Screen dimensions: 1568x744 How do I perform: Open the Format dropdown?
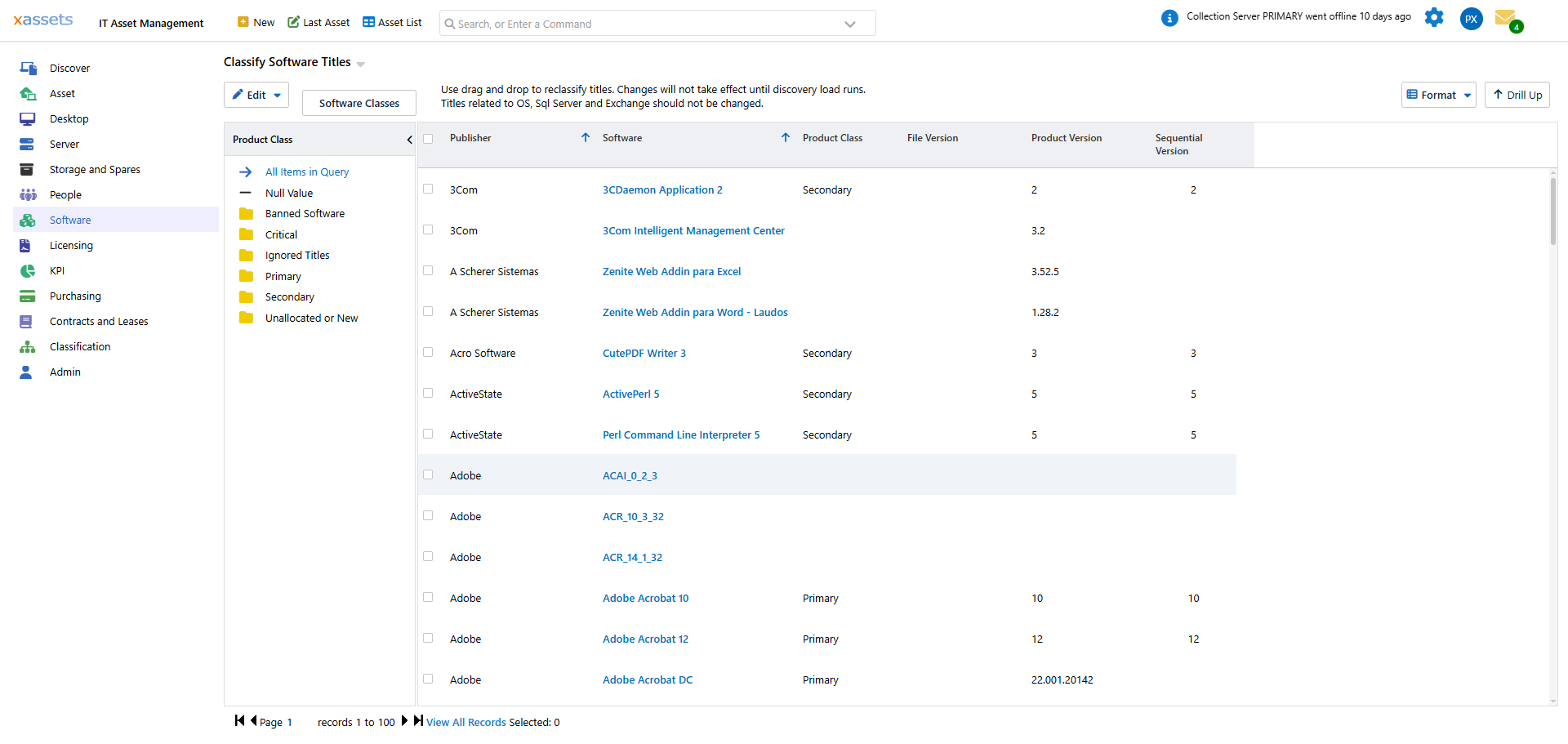pos(1438,95)
